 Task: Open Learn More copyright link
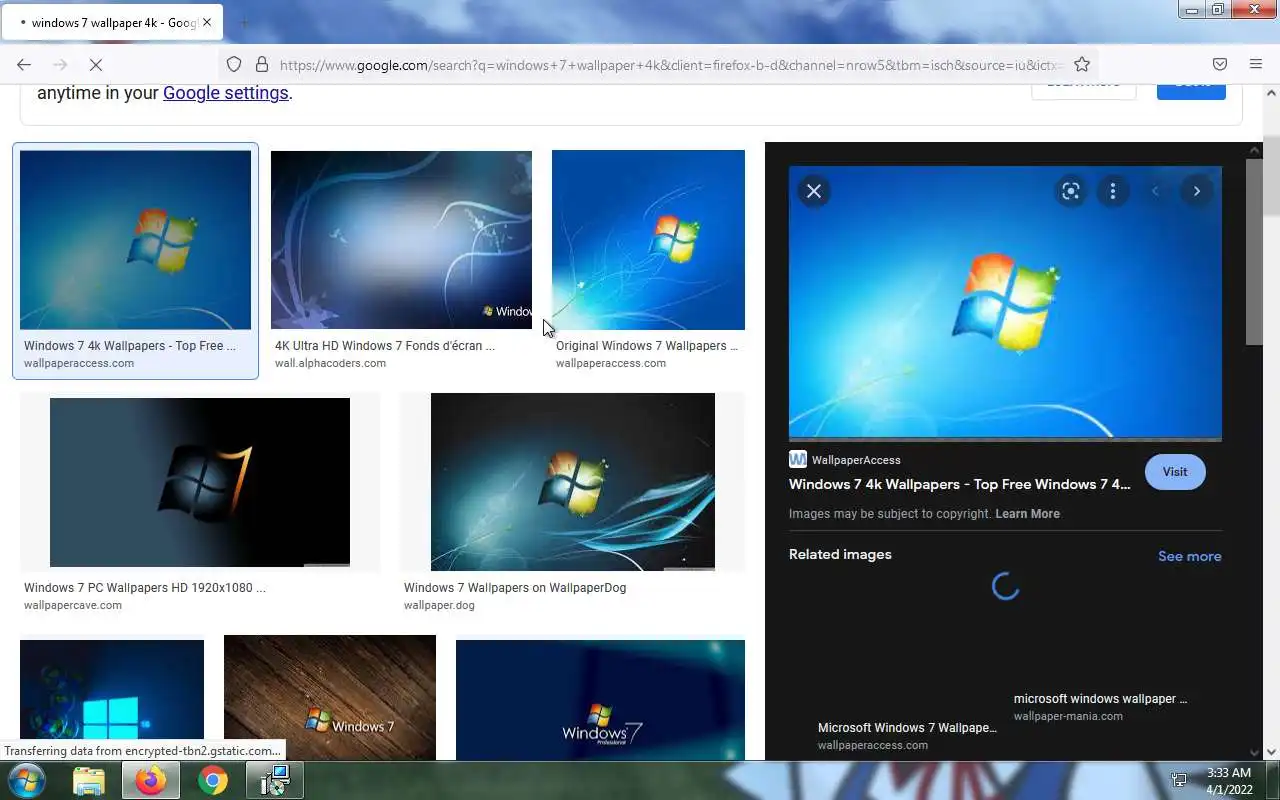[1027, 514]
